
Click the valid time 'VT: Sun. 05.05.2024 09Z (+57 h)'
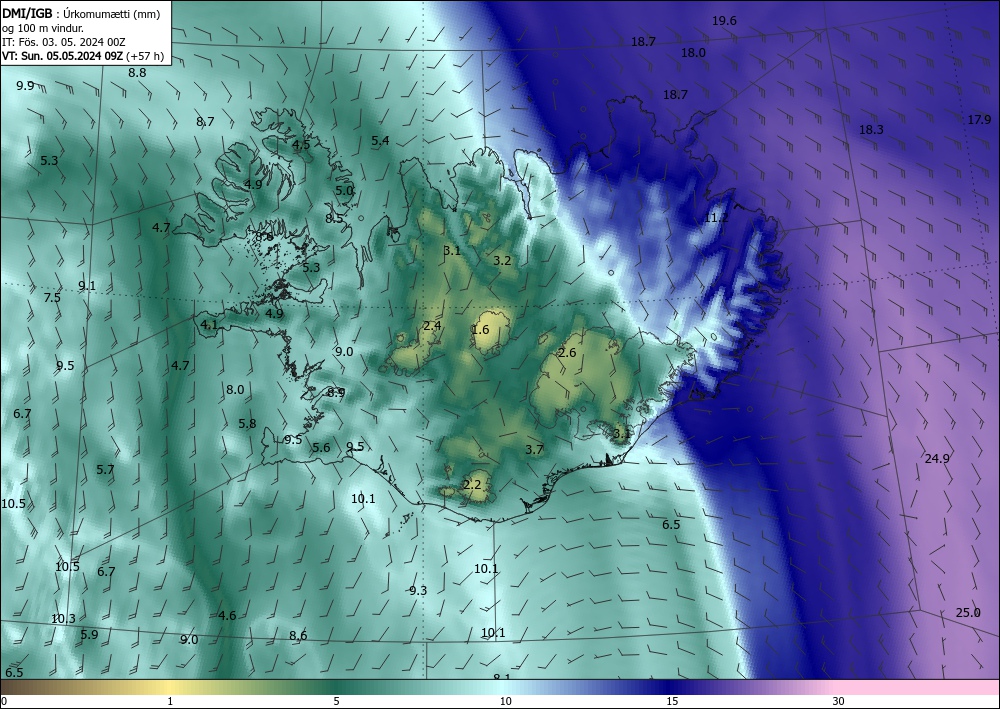(83, 56)
